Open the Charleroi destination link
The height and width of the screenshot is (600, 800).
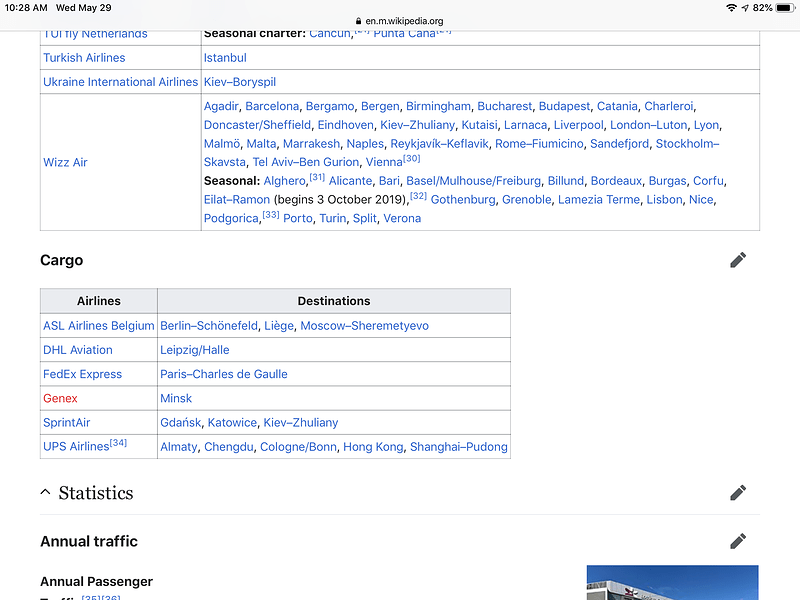click(669, 106)
